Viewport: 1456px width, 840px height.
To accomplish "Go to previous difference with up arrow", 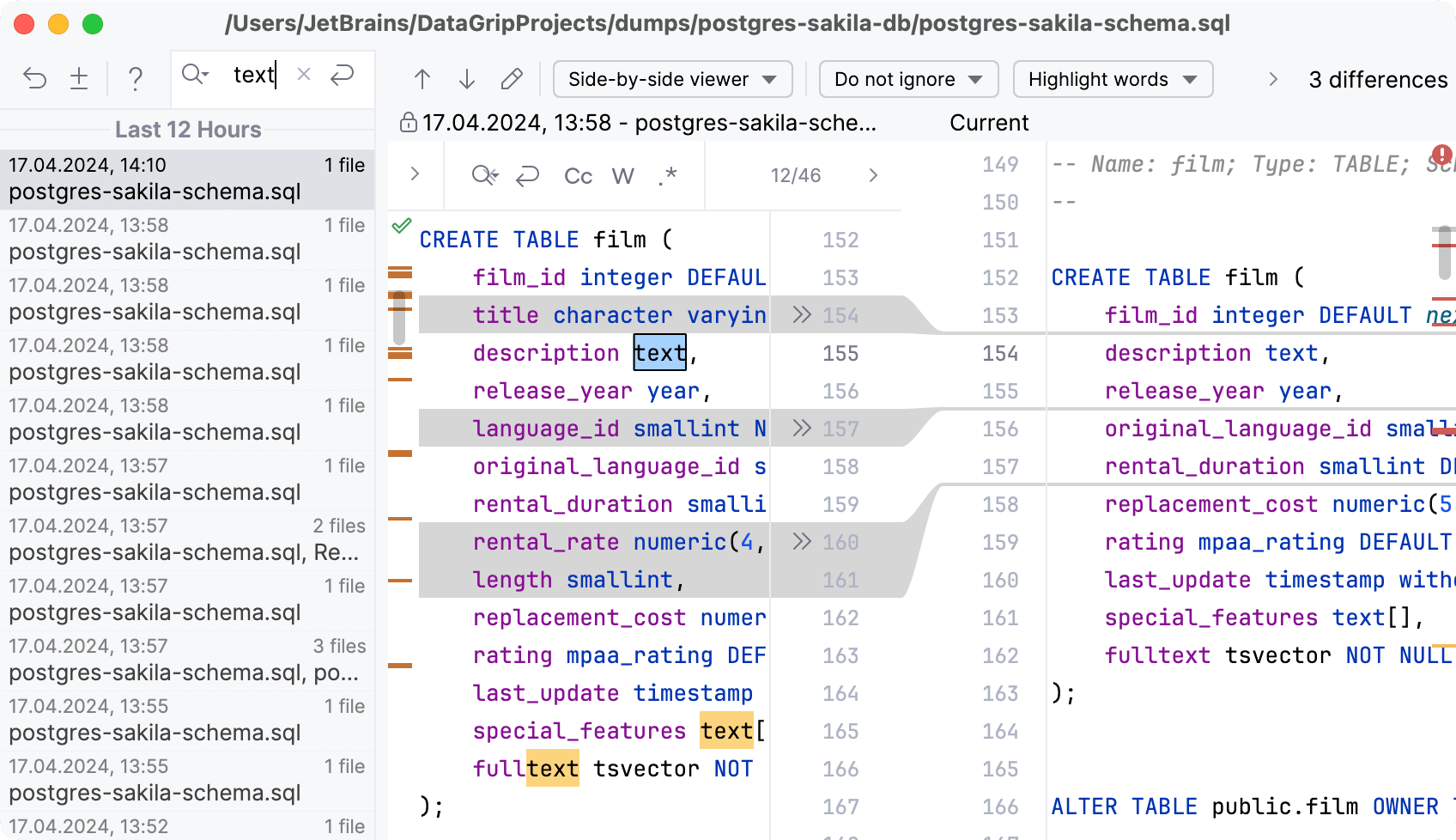I will [x=422, y=80].
